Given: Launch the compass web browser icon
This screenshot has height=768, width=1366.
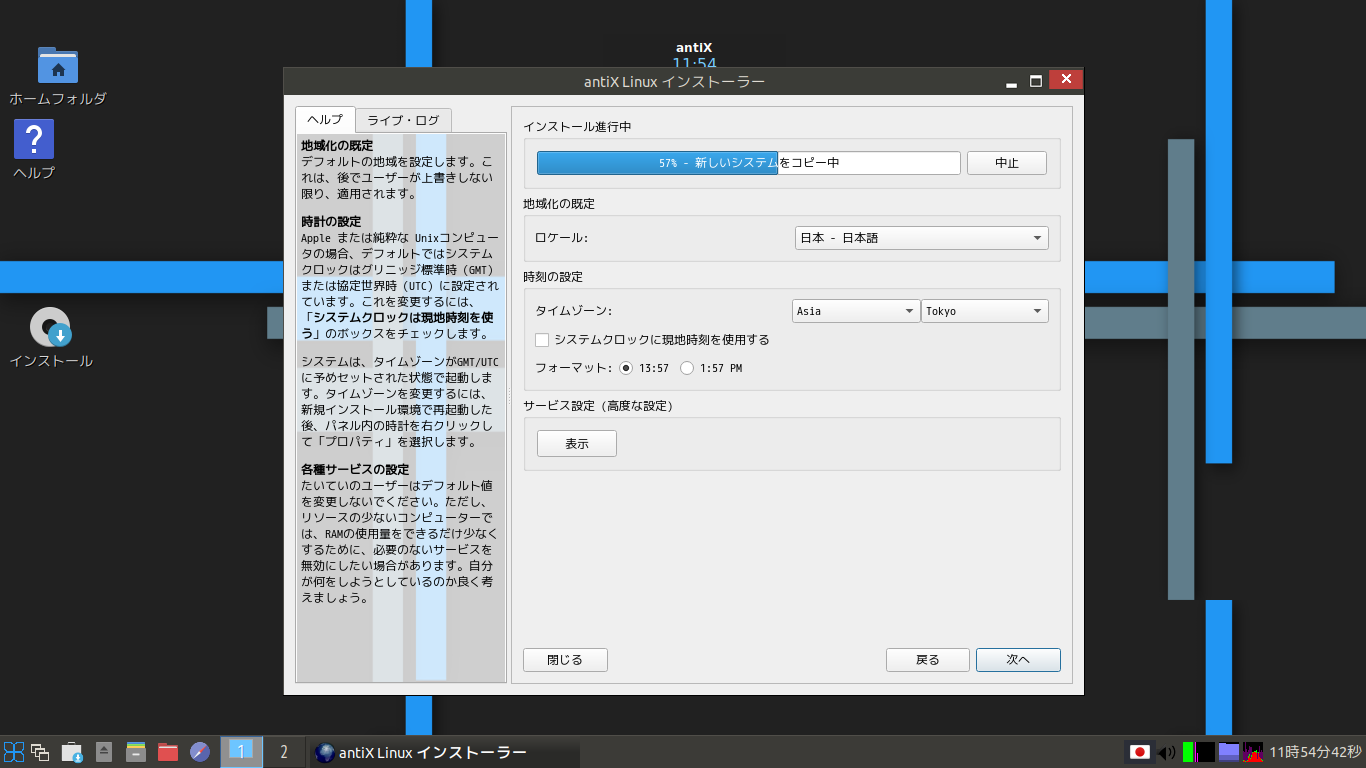Looking at the screenshot, I should (x=200, y=752).
